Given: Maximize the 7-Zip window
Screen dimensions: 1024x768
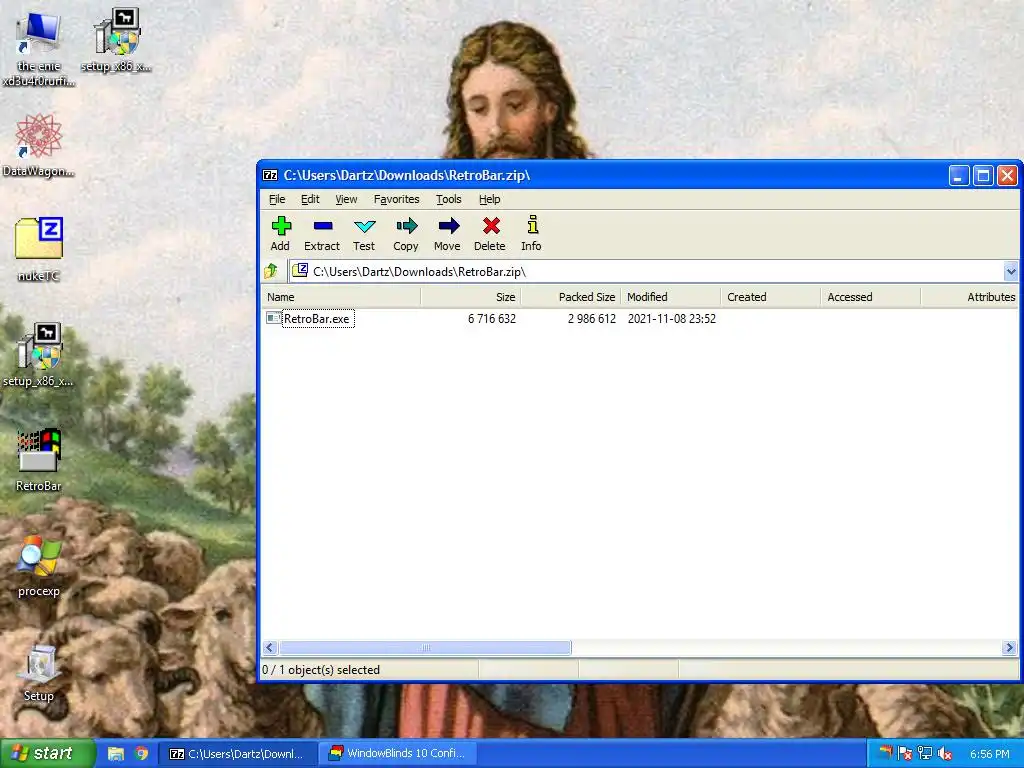Looking at the screenshot, I should (x=983, y=175).
